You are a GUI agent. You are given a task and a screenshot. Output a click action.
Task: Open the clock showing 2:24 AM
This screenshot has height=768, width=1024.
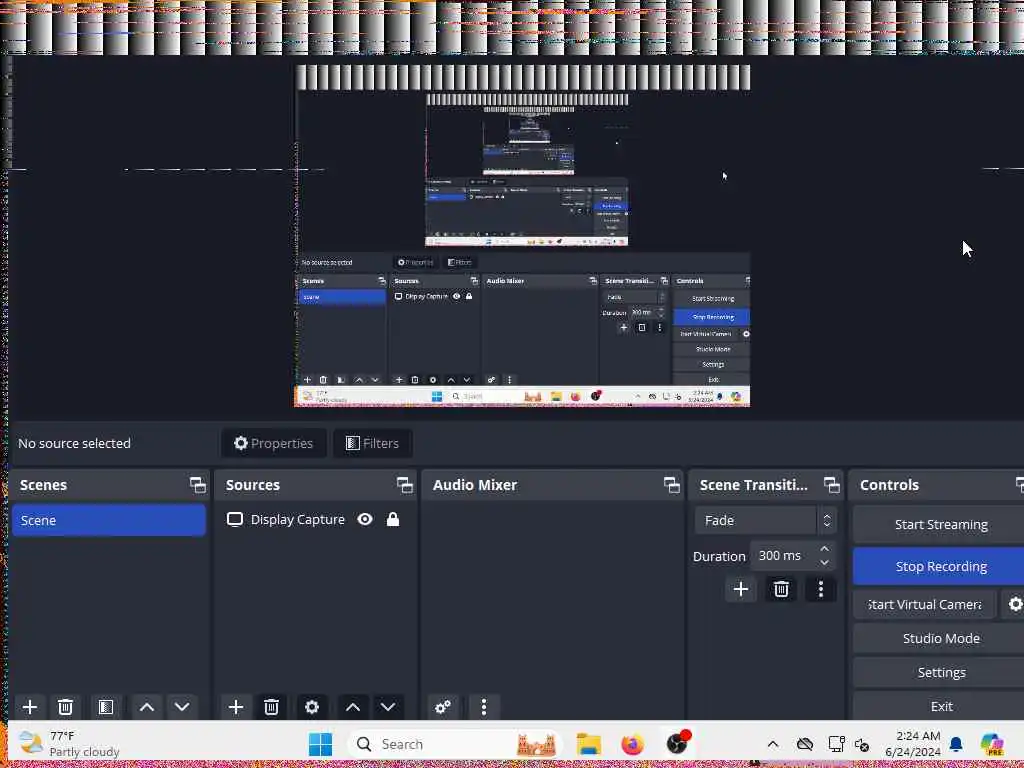(x=913, y=744)
